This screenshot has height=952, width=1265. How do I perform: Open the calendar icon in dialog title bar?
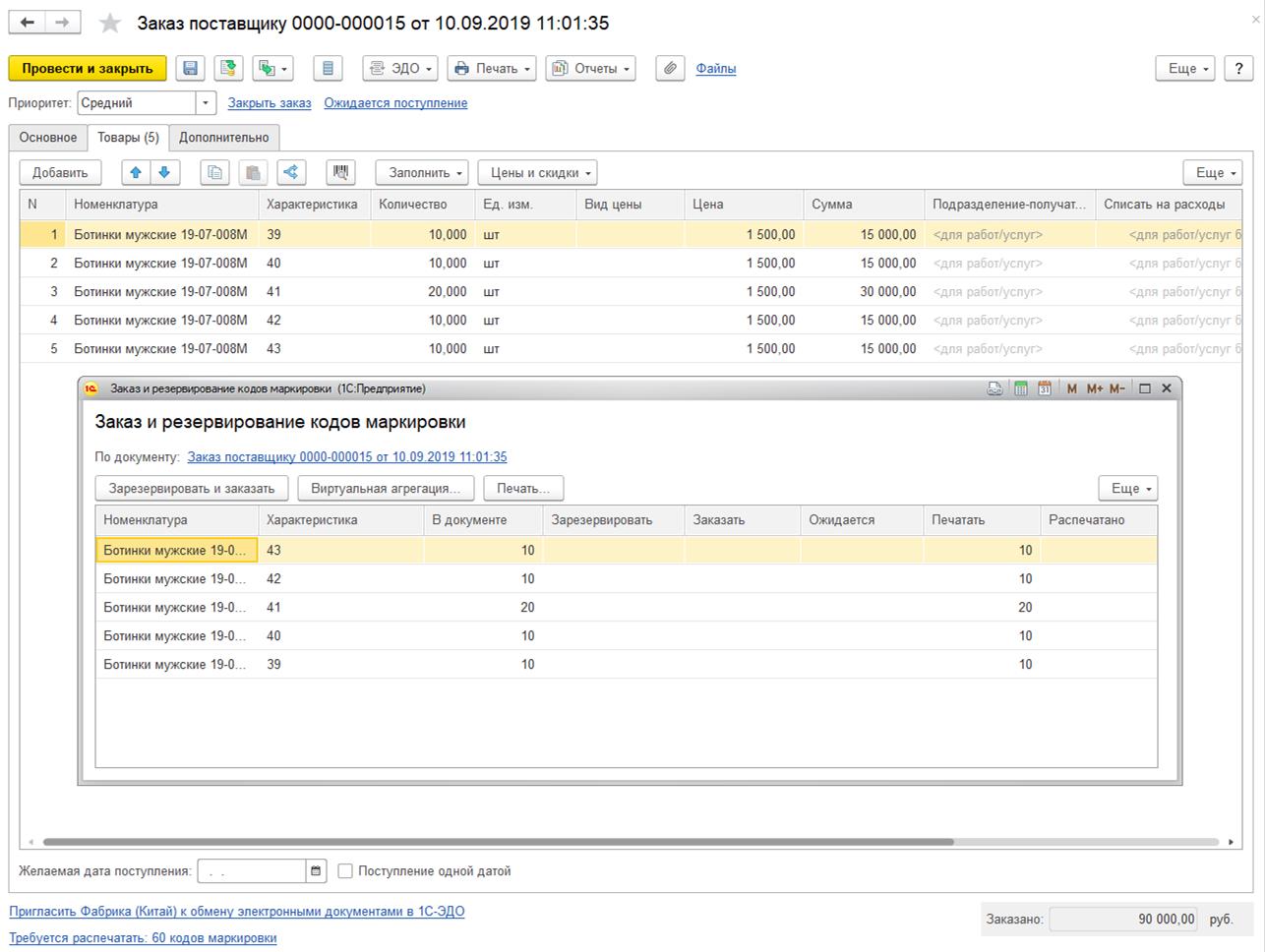tap(1045, 388)
